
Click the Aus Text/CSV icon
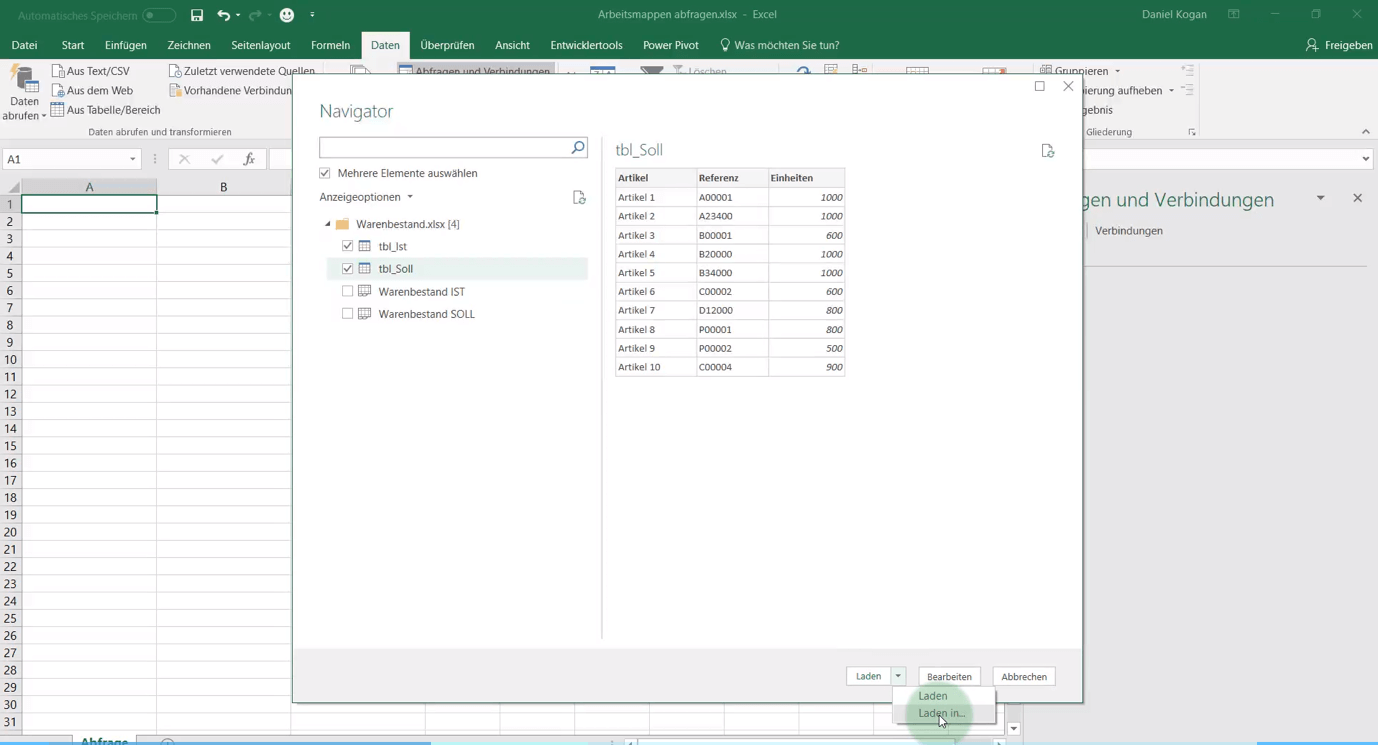[x=58, y=71]
